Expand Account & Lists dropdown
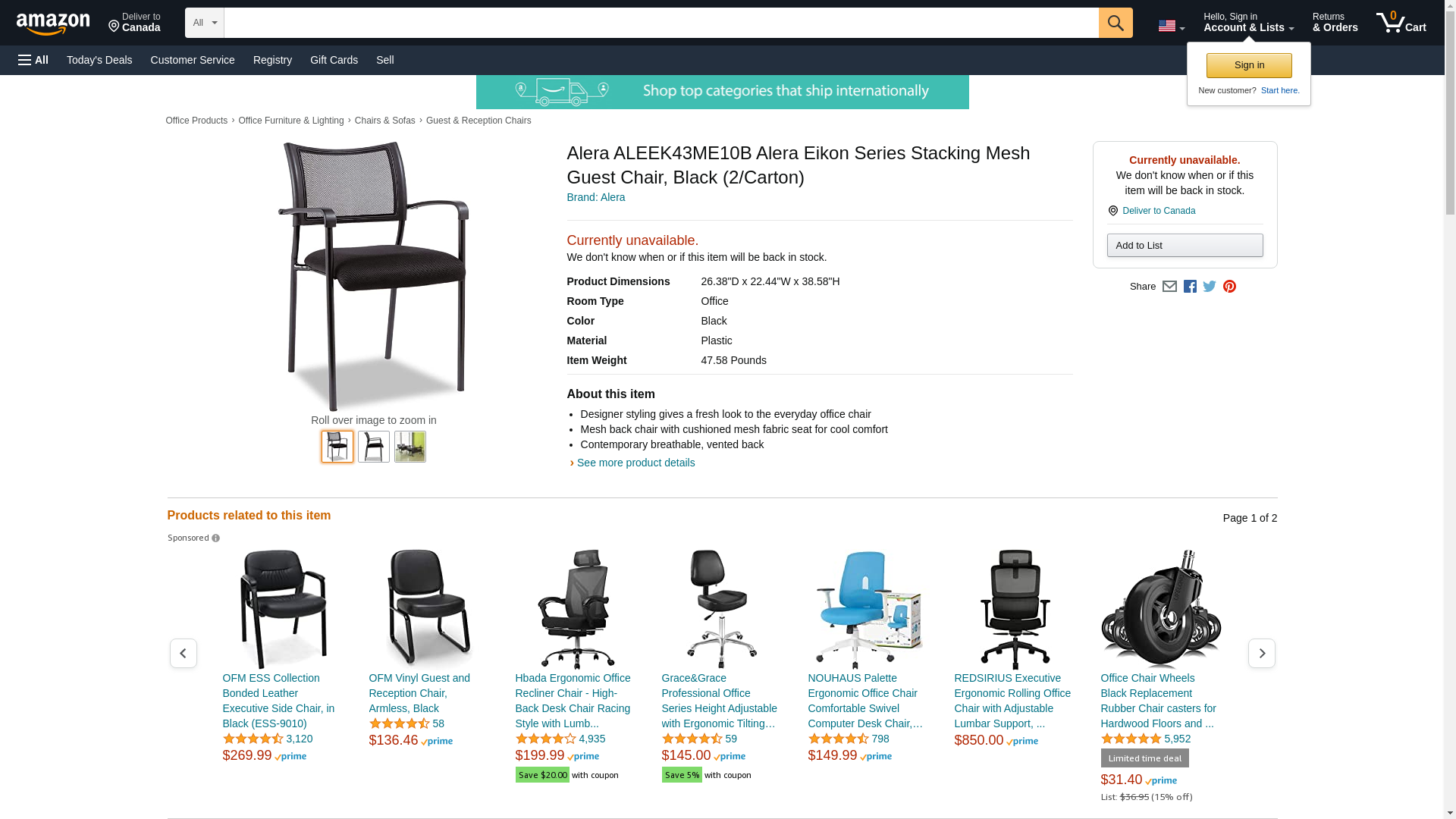 [1248, 23]
